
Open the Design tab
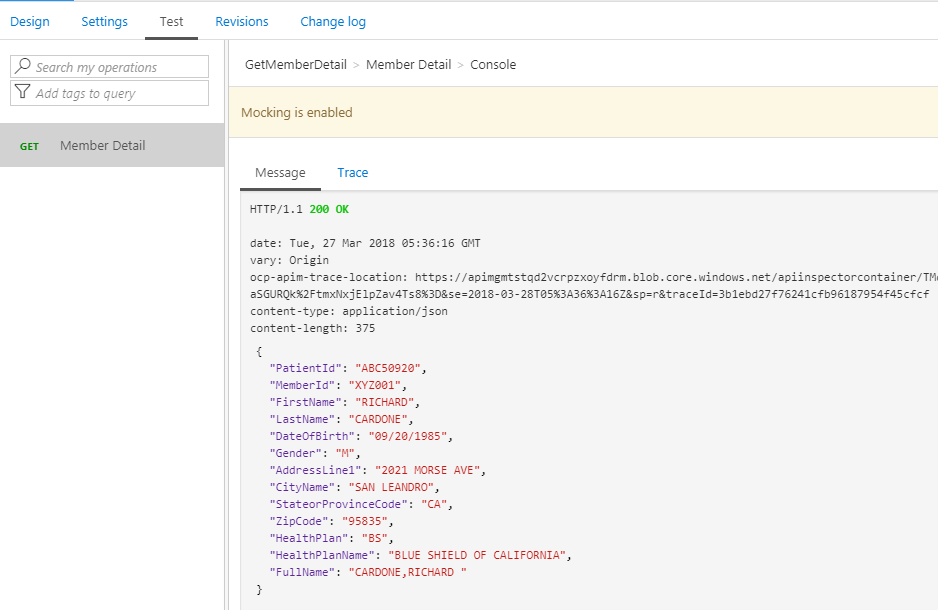pos(30,22)
